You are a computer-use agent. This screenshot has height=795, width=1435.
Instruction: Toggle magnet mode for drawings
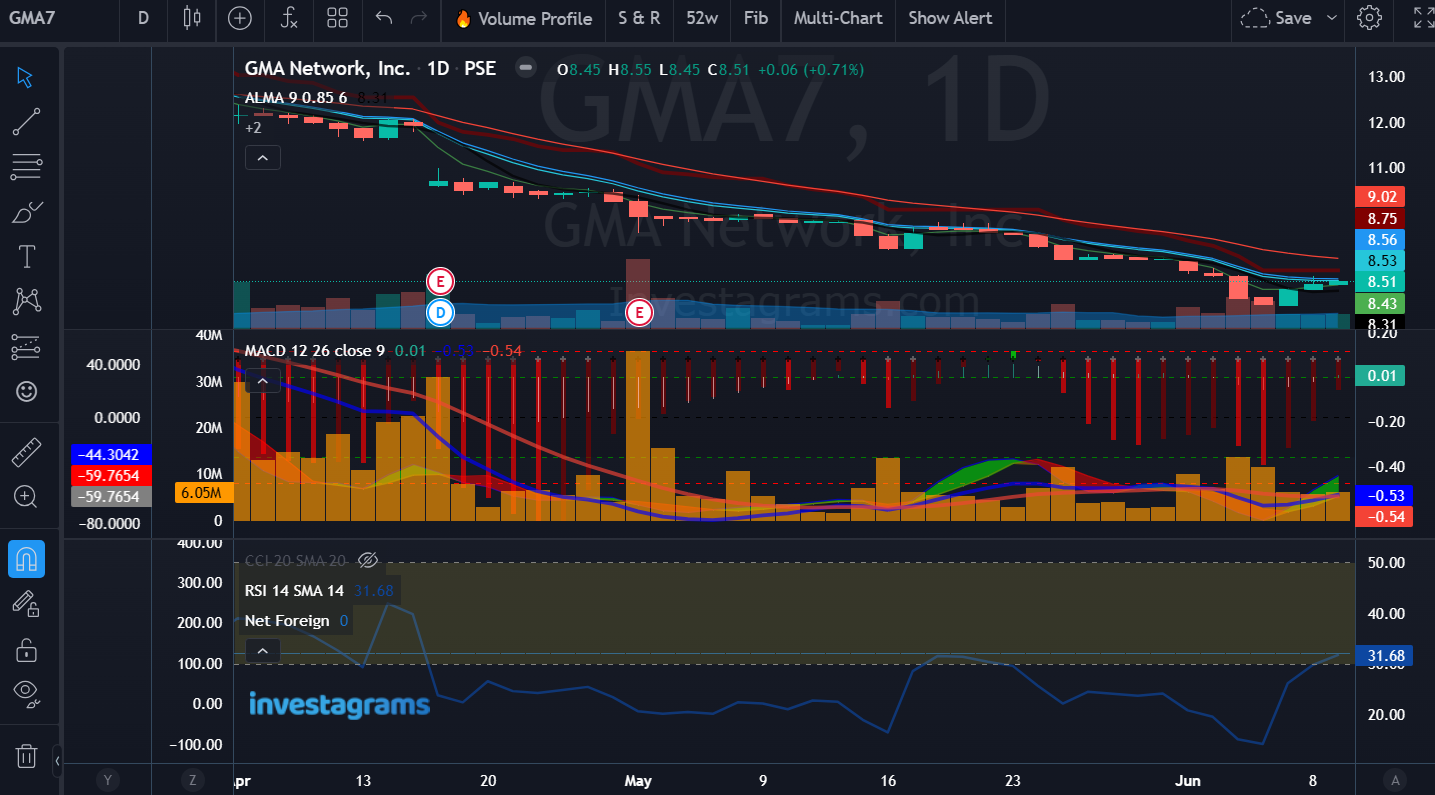pyautogui.click(x=26, y=559)
